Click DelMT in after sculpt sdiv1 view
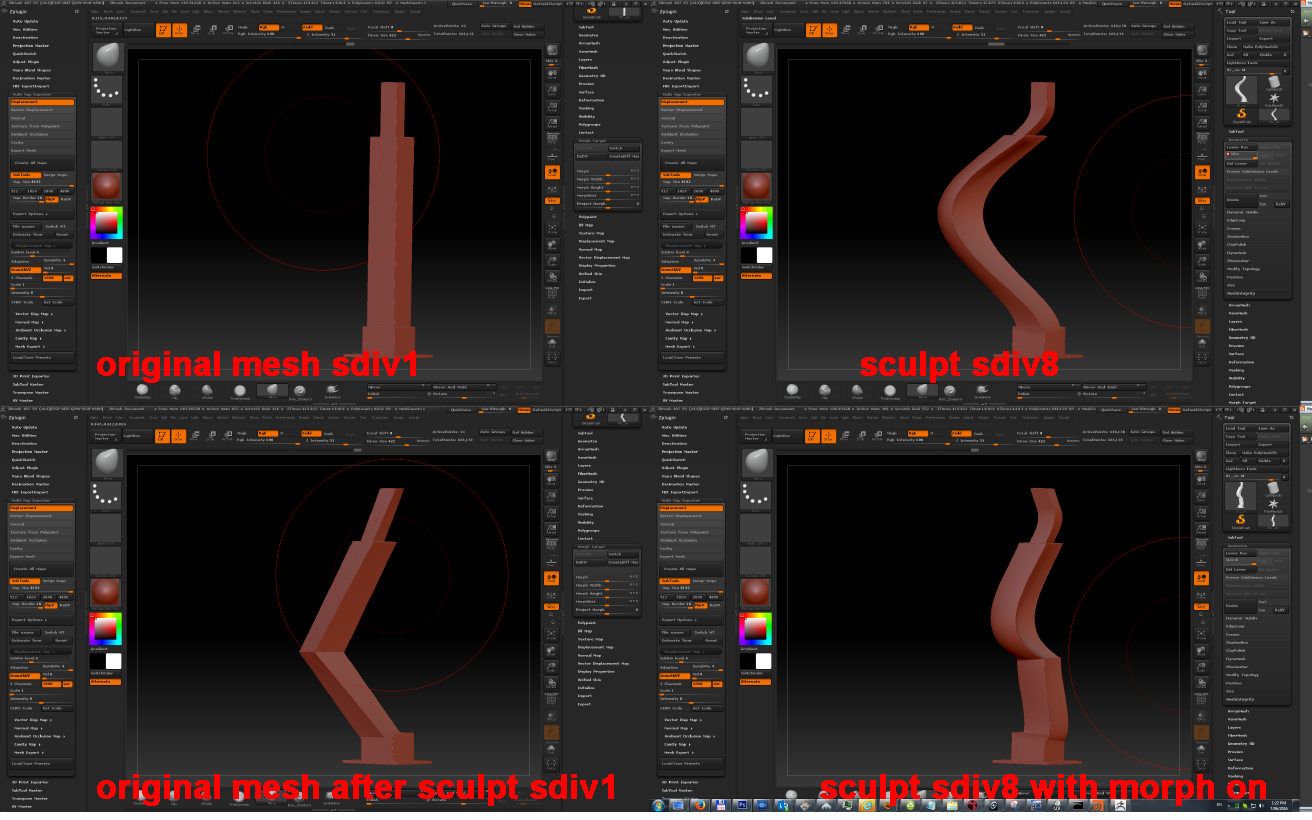This screenshot has height=820, width=1312. pyautogui.click(x=590, y=562)
